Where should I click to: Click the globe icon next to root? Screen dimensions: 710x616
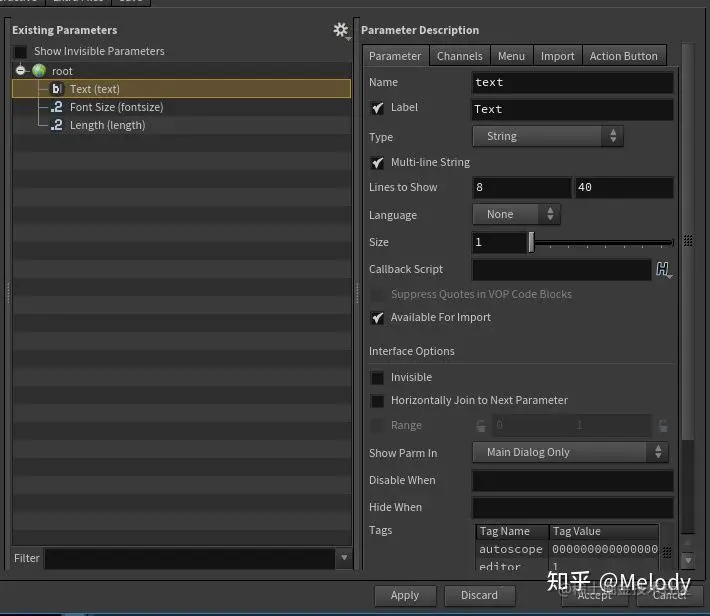tap(39, 71)
